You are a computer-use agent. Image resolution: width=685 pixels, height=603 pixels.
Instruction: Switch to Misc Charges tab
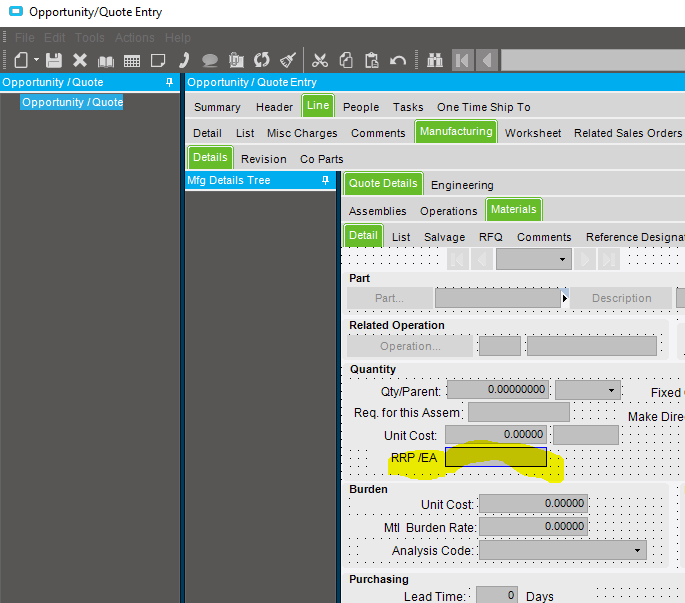point(302,133)
